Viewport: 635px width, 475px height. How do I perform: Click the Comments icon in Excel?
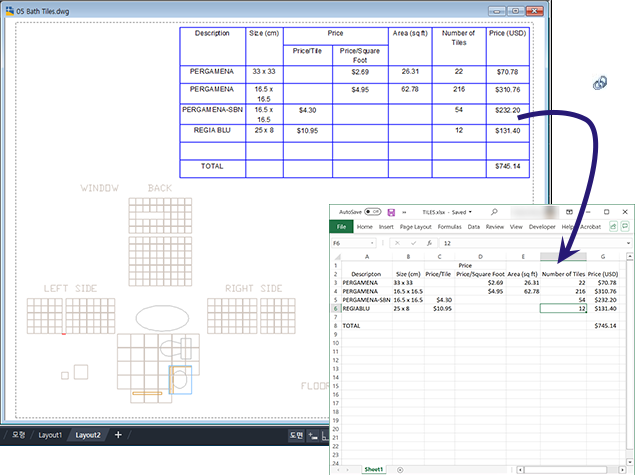click(625, 226)
